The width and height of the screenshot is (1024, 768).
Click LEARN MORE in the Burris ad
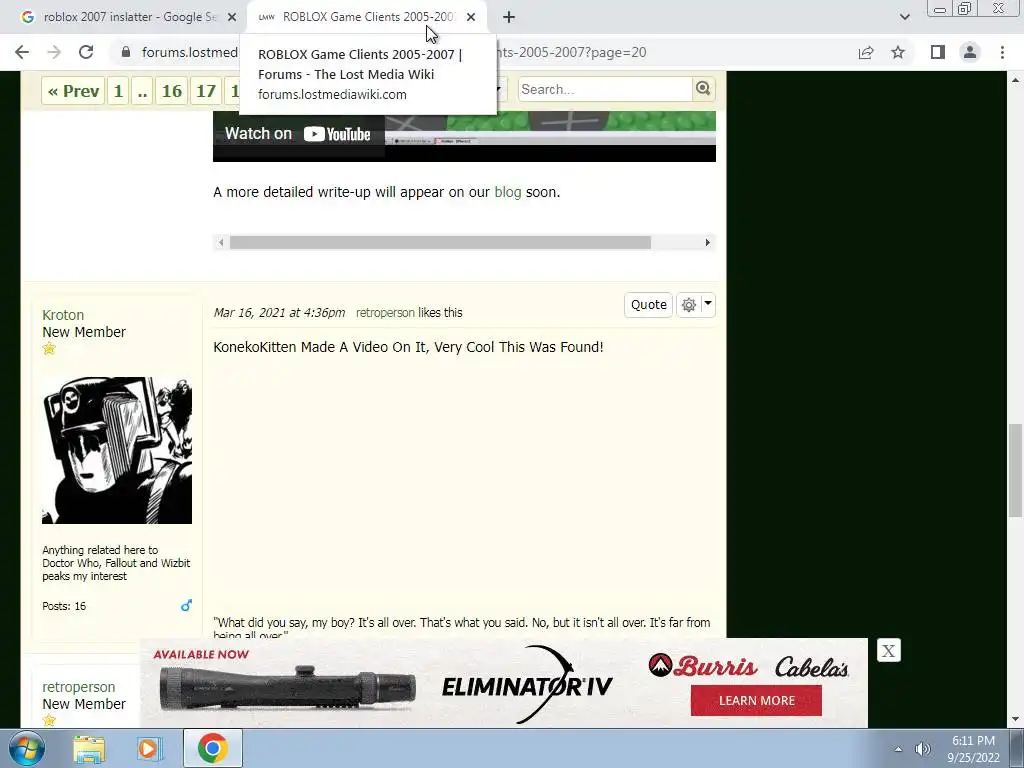[756, 700]
